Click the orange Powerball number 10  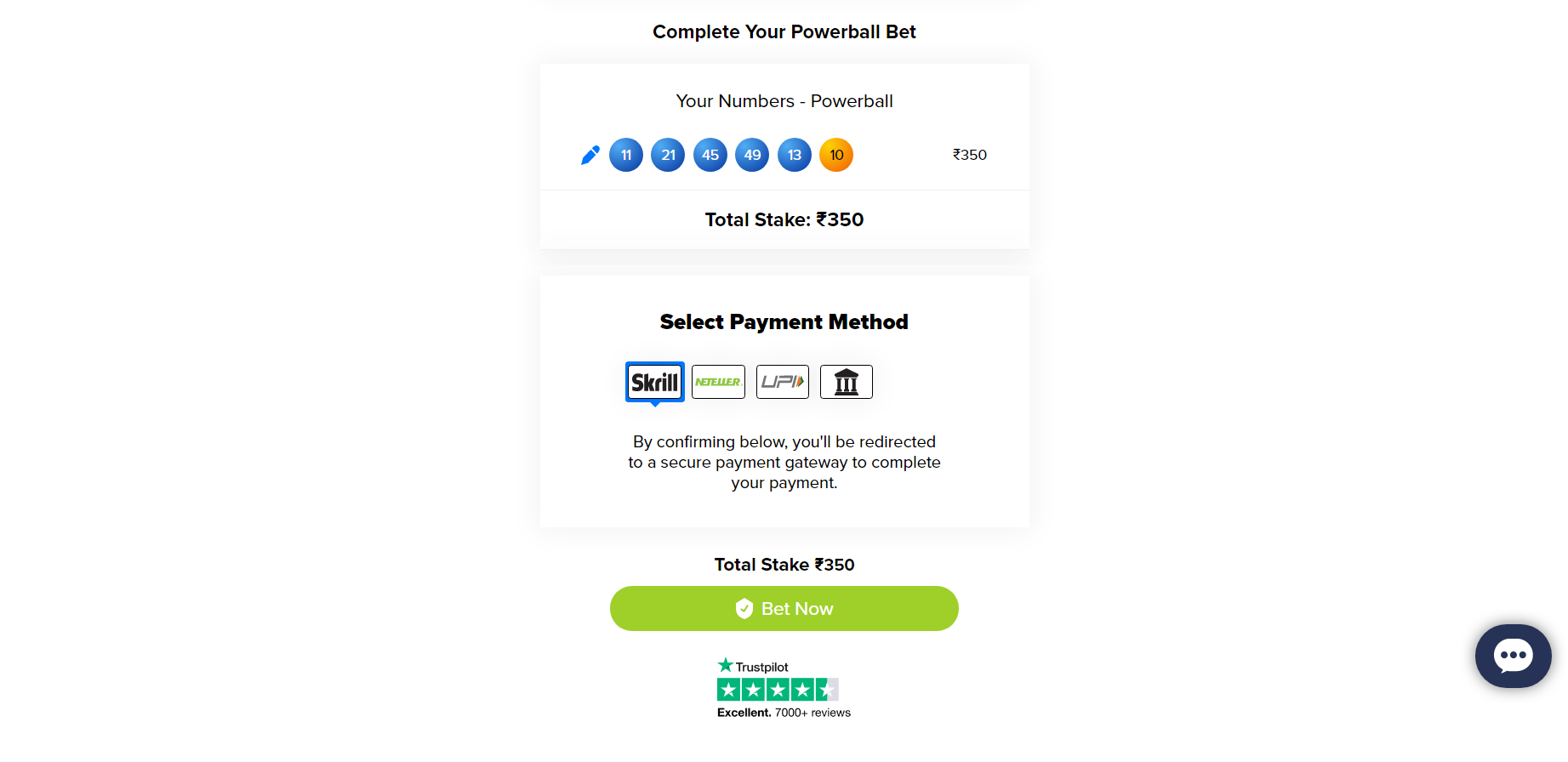(x=836, y=155)
